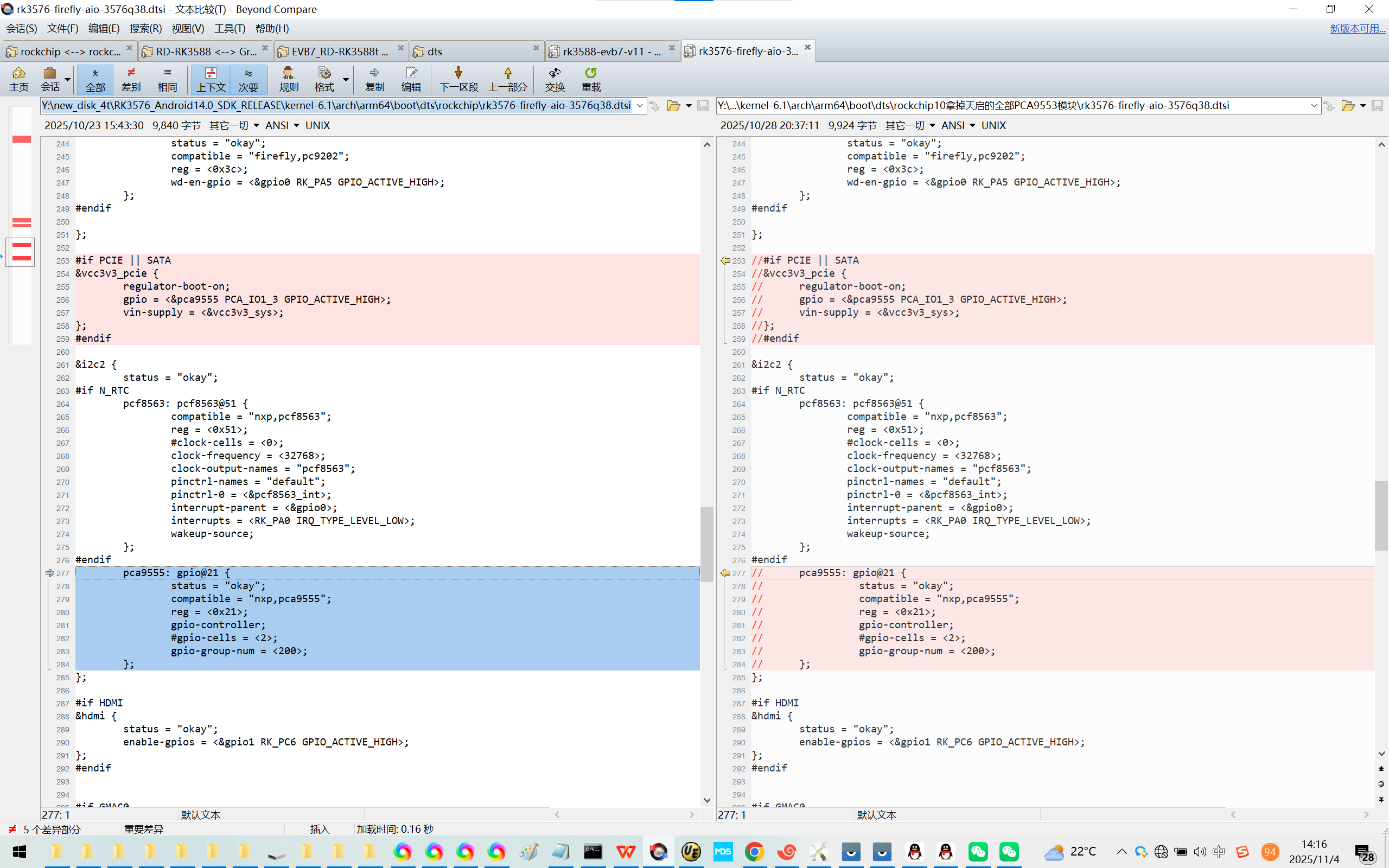The image size is (1389, 868).
Task: Toggle the Differences (差别) filter
Action: [x=131, y=79]
